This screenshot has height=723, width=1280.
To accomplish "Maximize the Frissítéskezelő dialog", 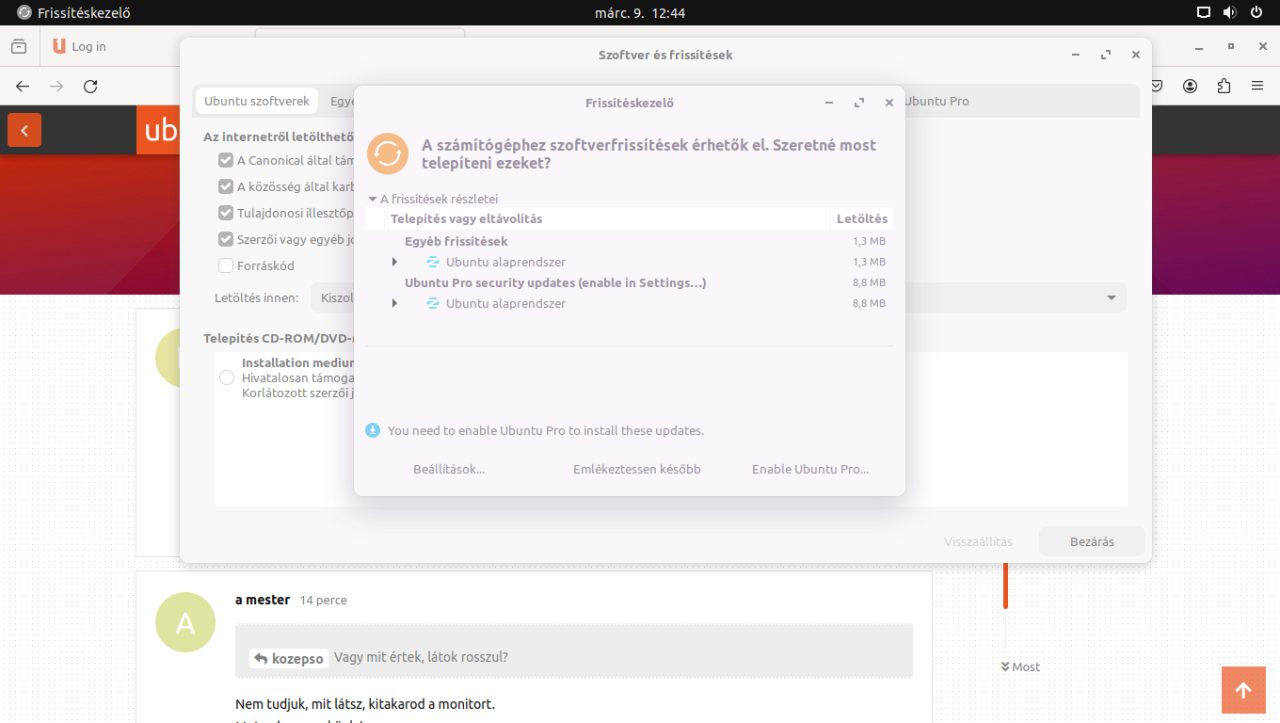I will 859,103.
